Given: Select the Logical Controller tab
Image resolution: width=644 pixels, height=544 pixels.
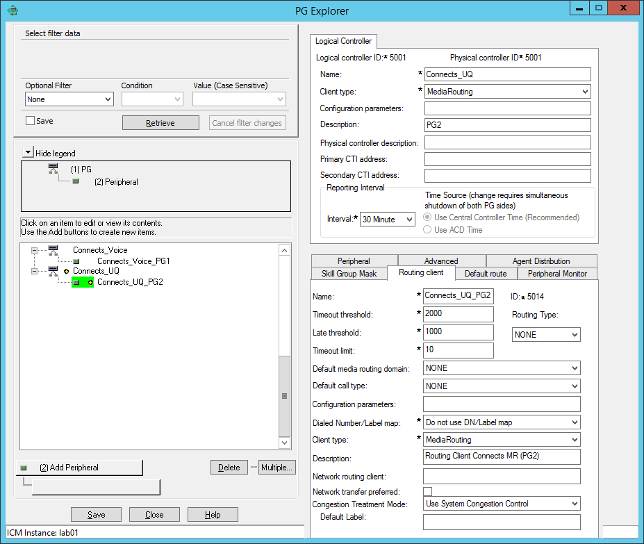Looking at the screenshot, I should [343, 41].
